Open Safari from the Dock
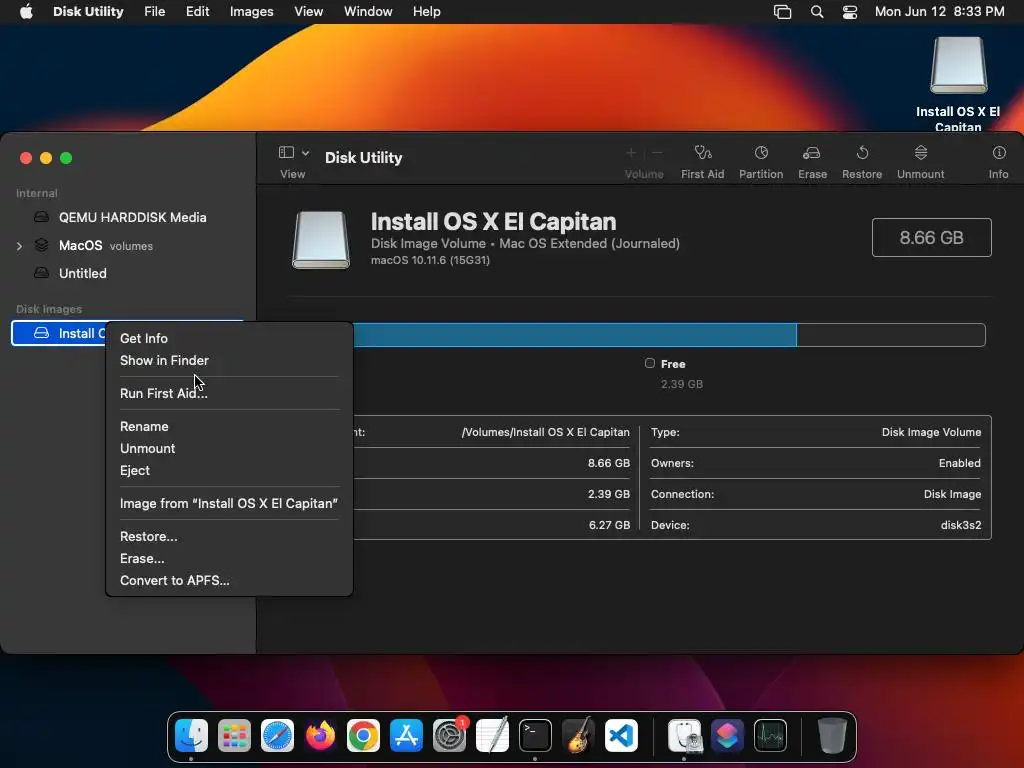 (x=278, y=736)
